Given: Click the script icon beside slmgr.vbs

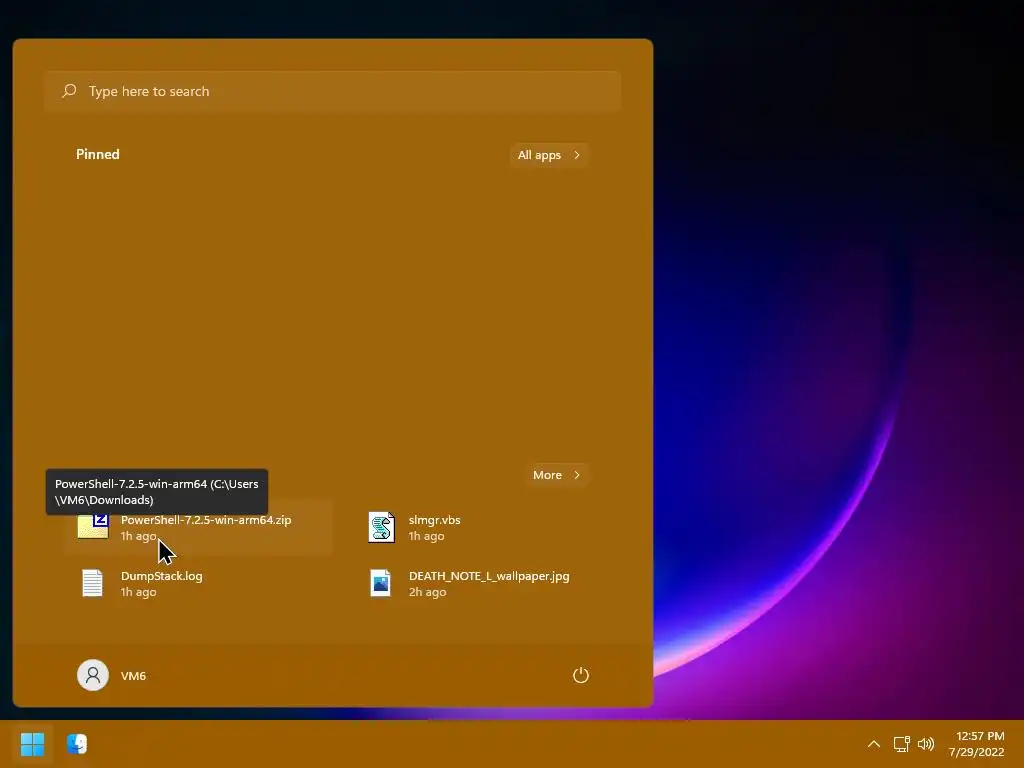Looking at the screenshot, I should [381, 527].
